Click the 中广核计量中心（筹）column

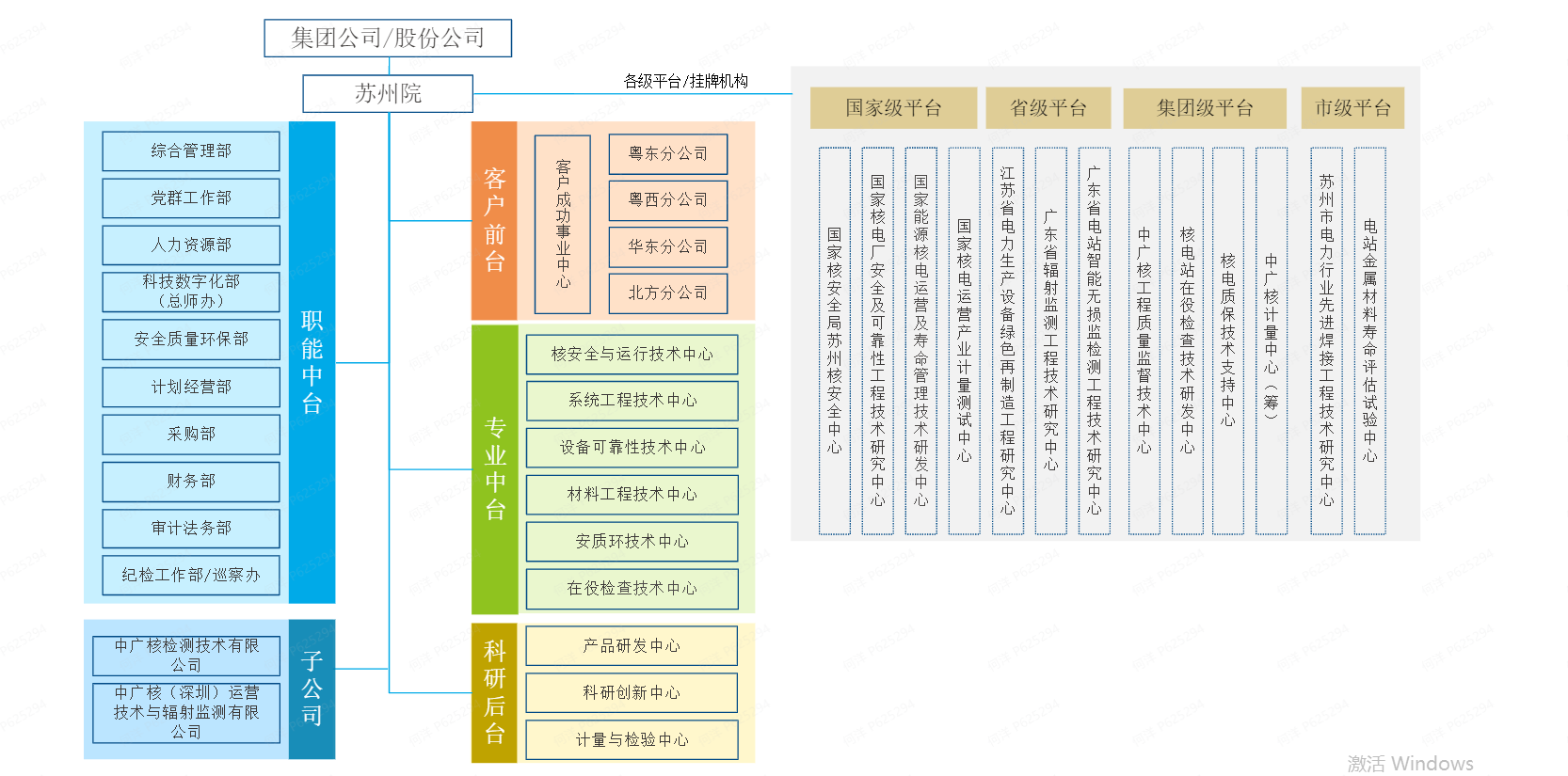pyautogui.click(x=1272, y=341)
